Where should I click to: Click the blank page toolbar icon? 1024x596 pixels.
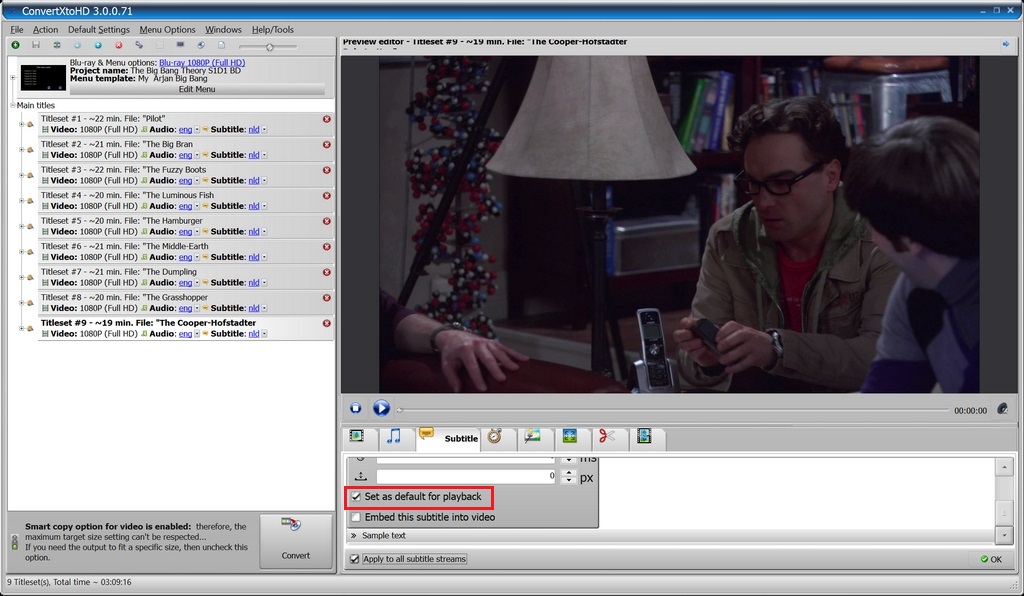pyautogui.click(x=221, y=45)
